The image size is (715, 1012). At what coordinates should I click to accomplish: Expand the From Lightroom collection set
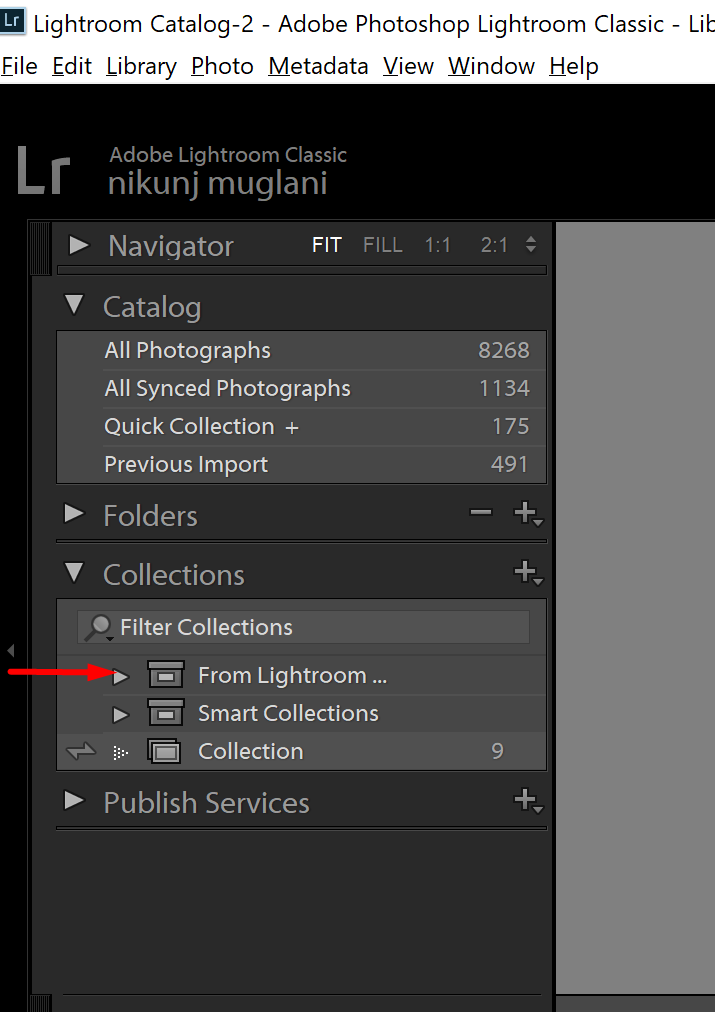point(120,675)
